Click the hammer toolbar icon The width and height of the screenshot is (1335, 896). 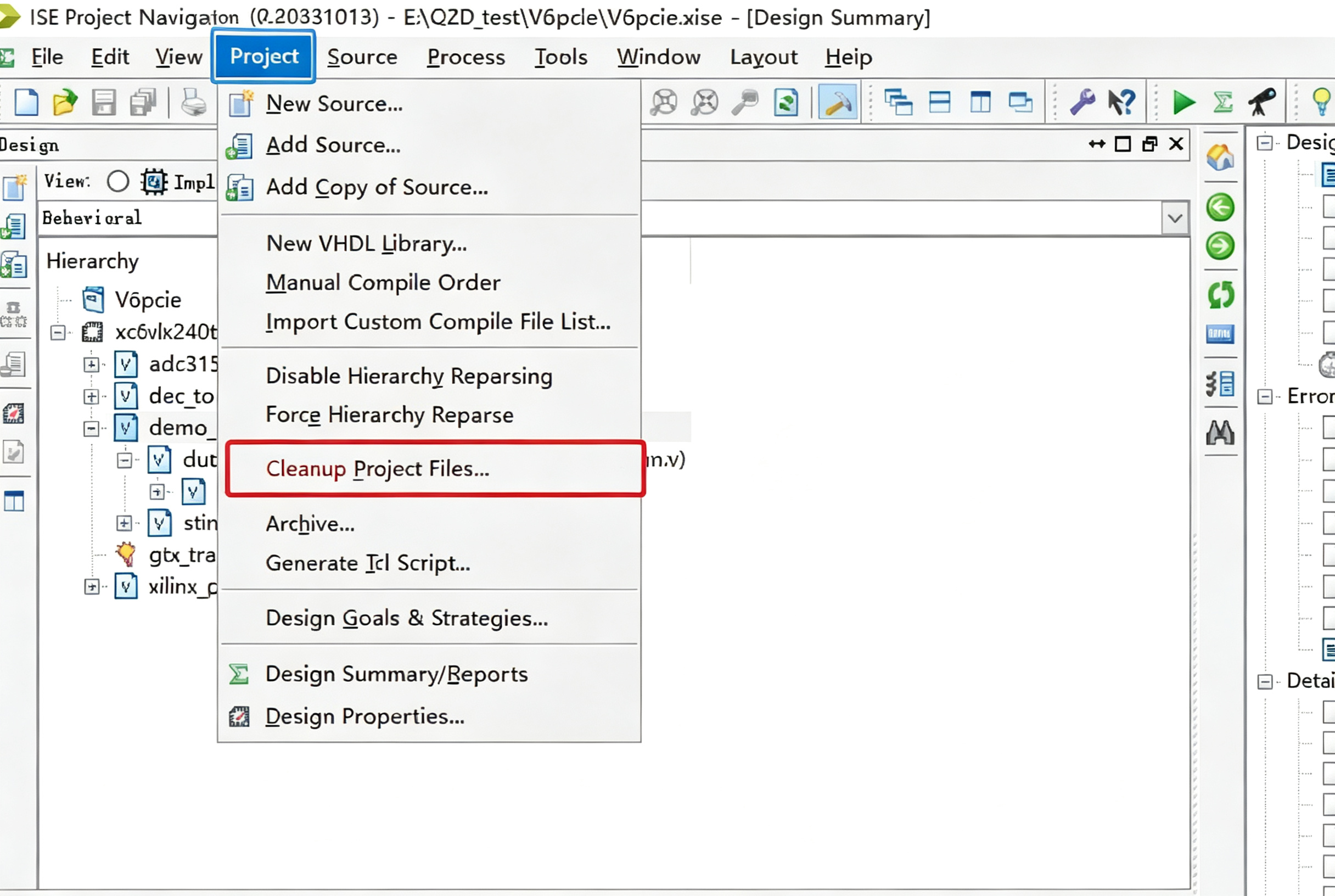pyautogui.click(x=838, y=103)
